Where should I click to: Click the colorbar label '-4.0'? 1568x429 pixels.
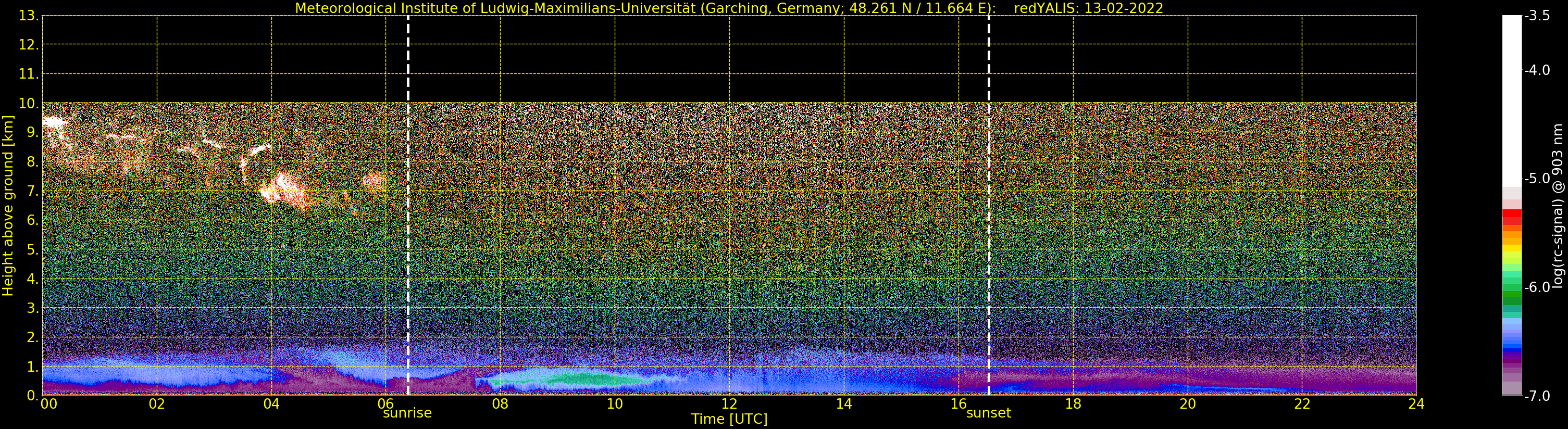click(1537, 71)
